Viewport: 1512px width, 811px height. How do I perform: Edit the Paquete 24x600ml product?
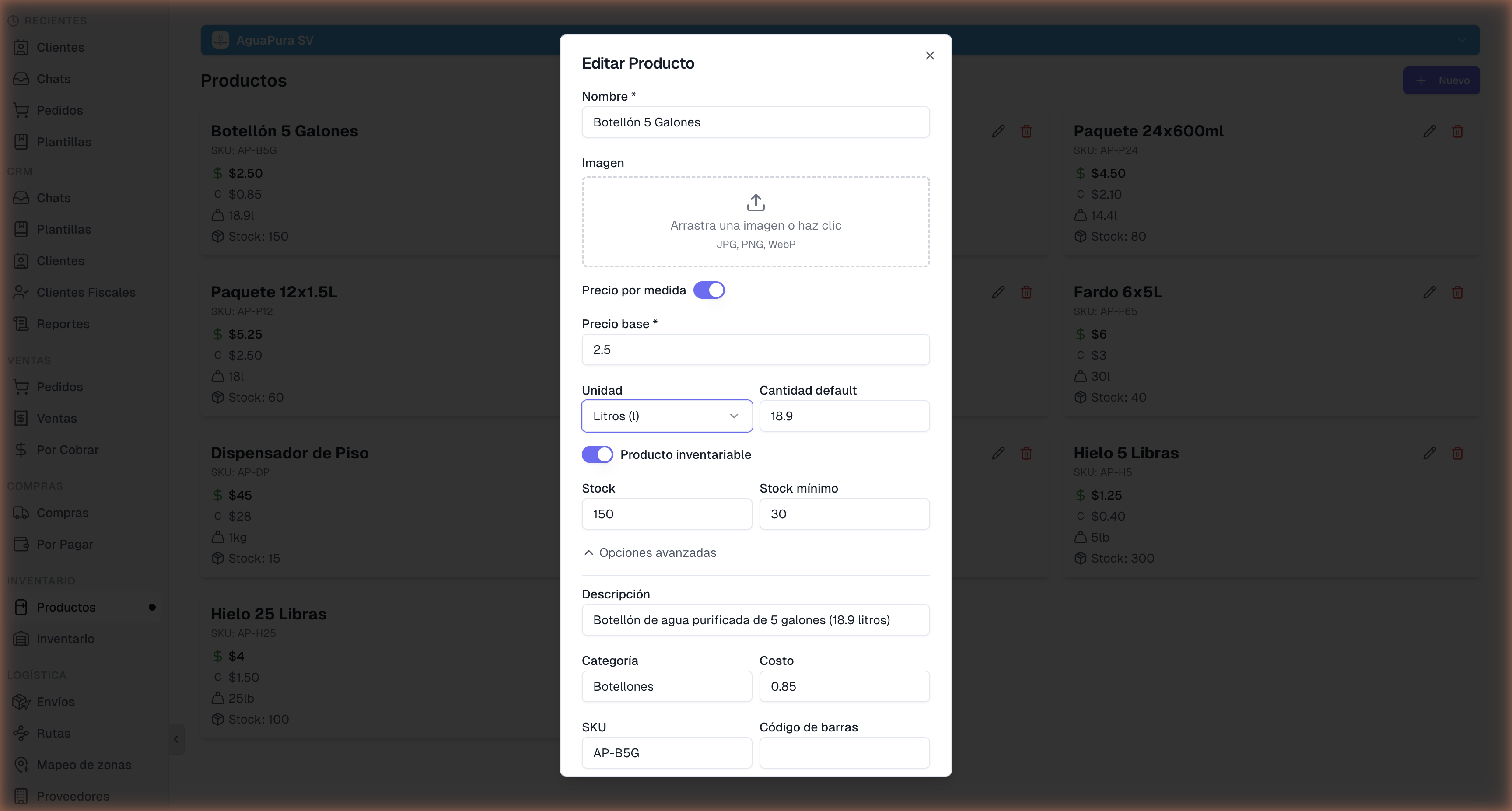pyautogui.click(x=1429, y=131)
